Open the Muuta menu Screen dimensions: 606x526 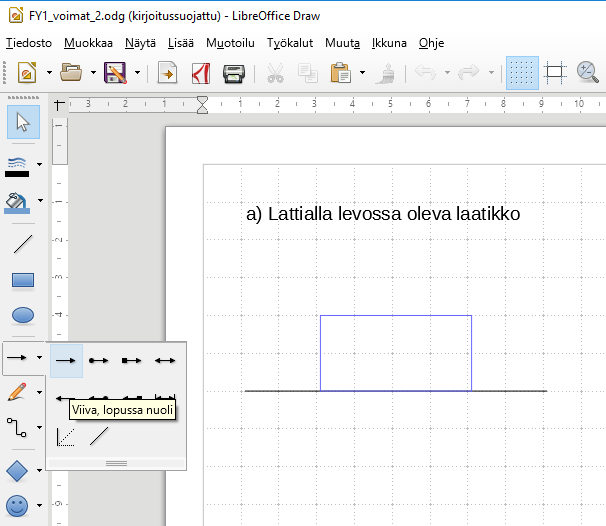(x=342, y=43)
